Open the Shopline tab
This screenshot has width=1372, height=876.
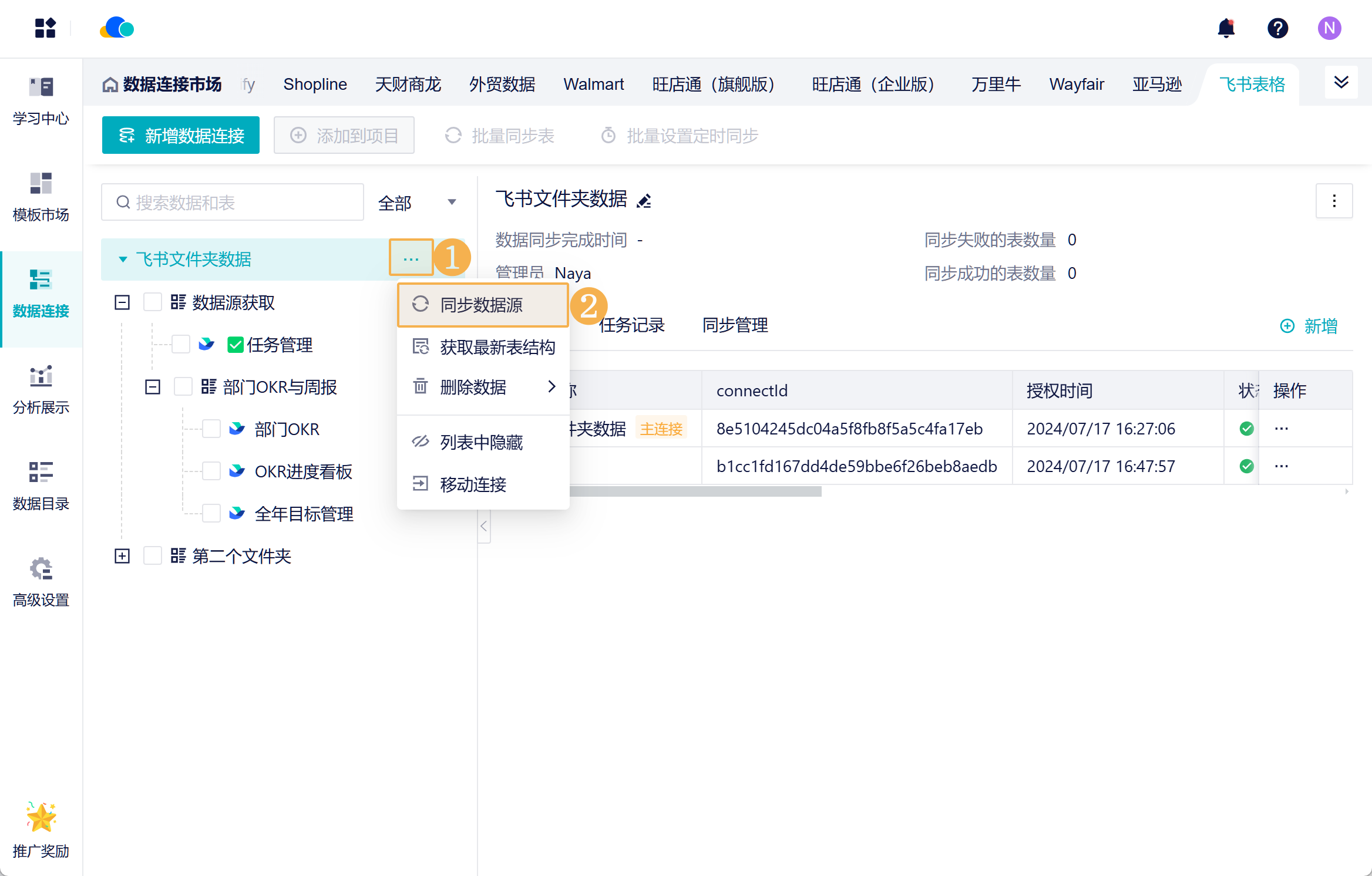click(315, 84)
